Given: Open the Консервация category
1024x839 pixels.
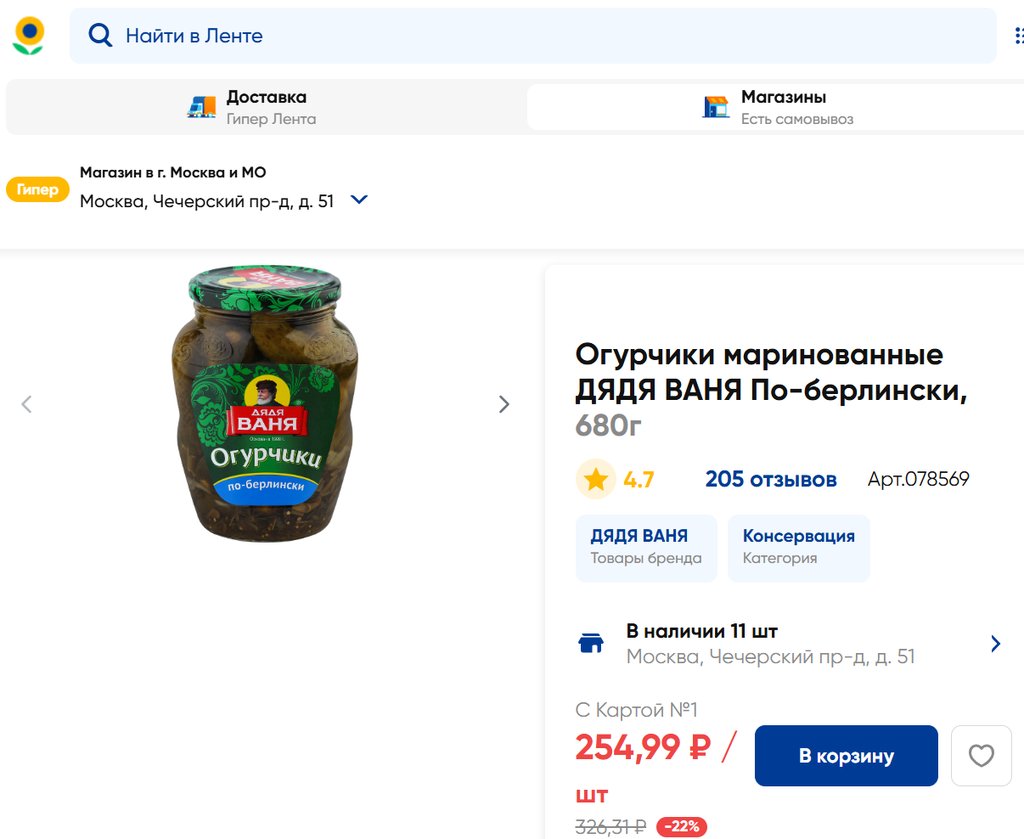Looking at the screenshot, I should (798, 546).
